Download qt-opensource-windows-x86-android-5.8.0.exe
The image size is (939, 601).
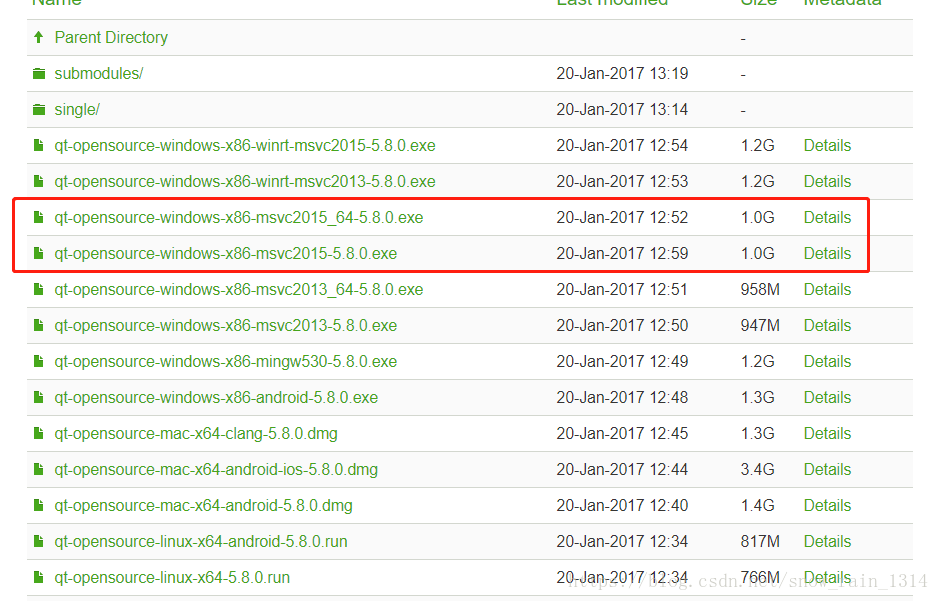tap(216, 397)
